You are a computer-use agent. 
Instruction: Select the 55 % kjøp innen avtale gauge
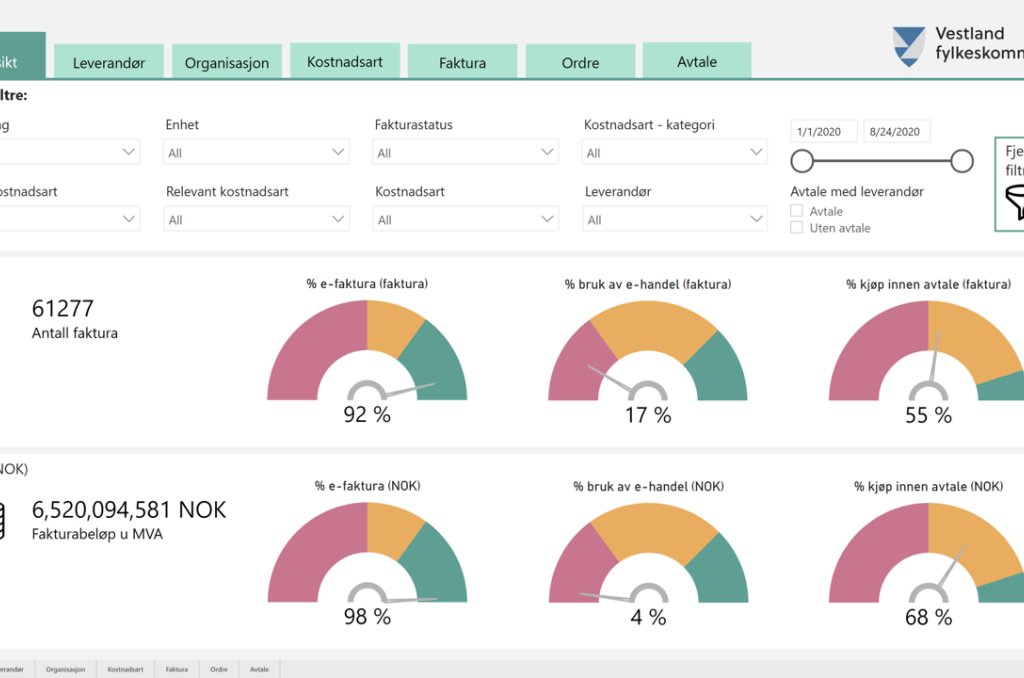[927, 351]
